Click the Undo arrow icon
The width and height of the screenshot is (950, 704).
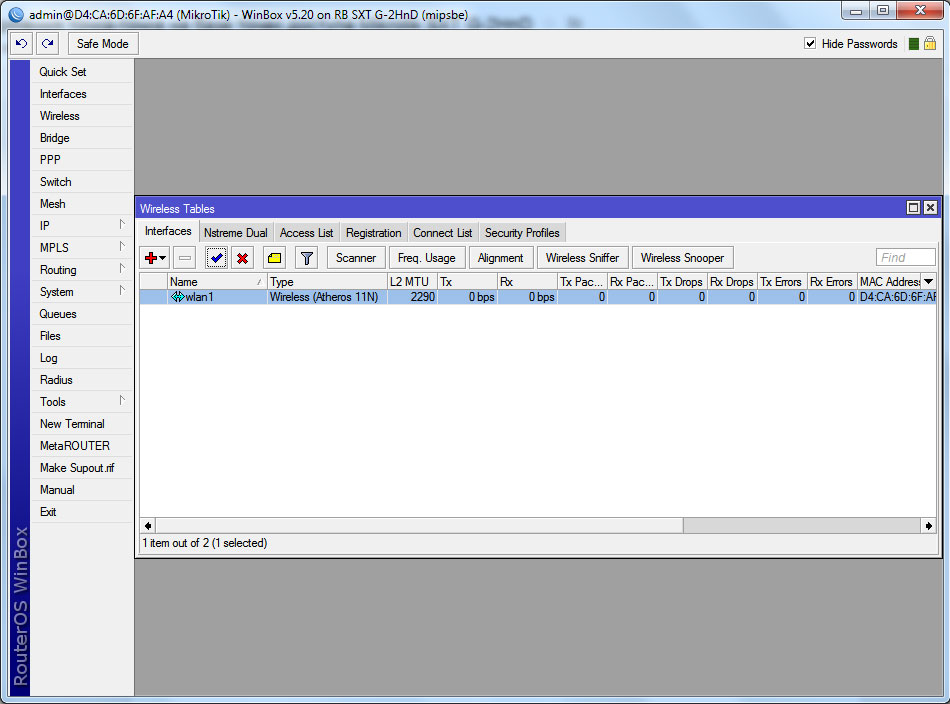[22, 44]
